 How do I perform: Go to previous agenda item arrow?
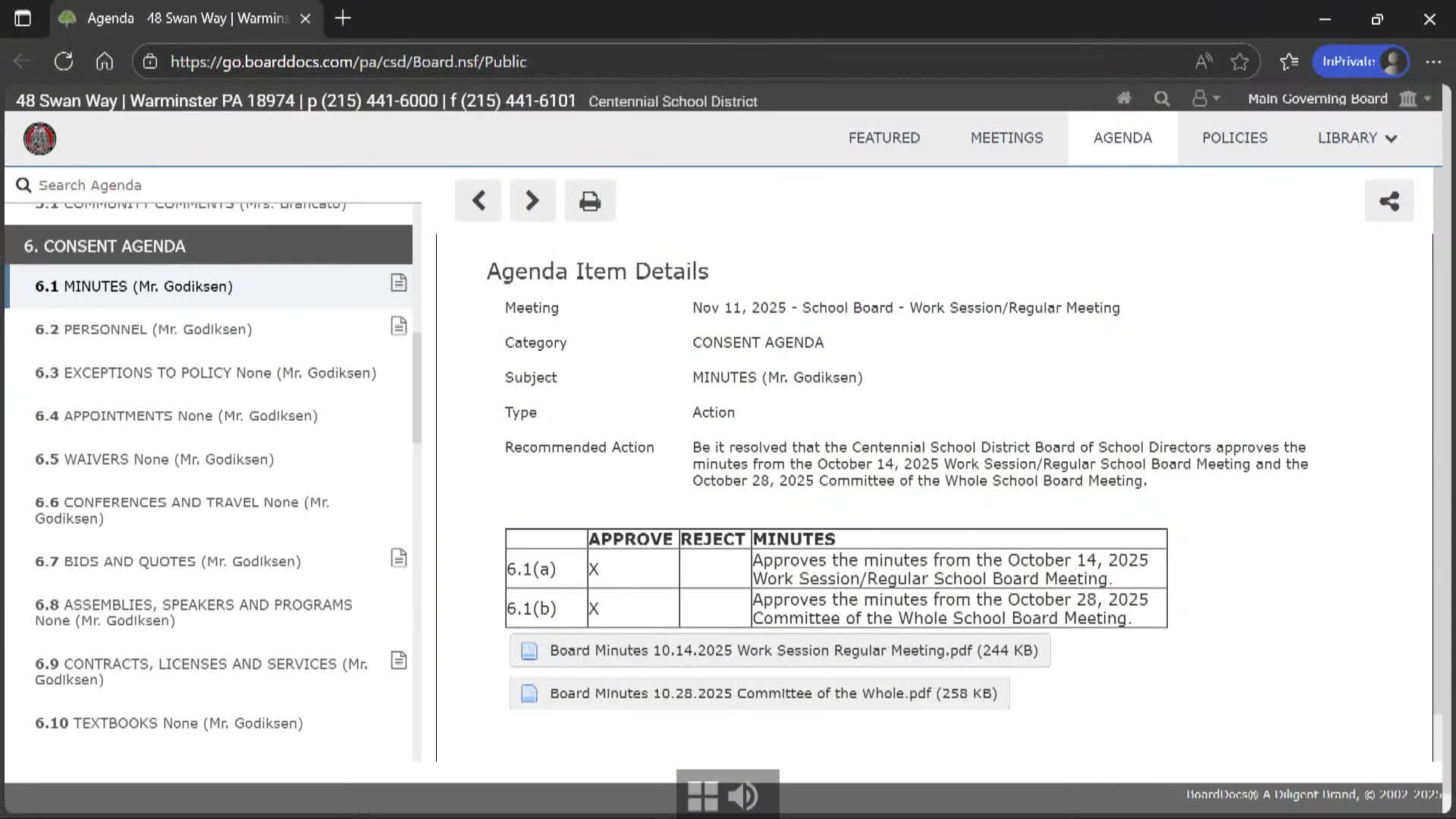point(478,201)
